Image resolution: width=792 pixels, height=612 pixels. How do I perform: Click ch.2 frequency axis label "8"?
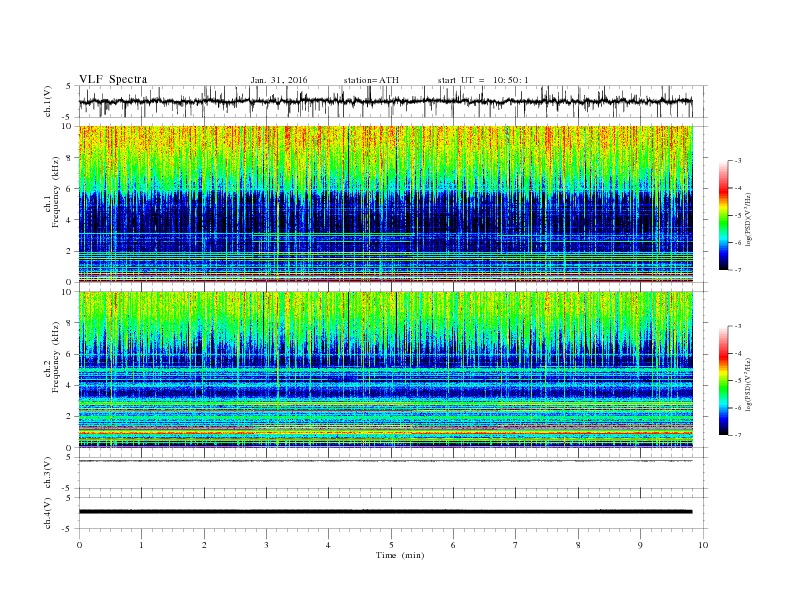[x=69, y=323]
